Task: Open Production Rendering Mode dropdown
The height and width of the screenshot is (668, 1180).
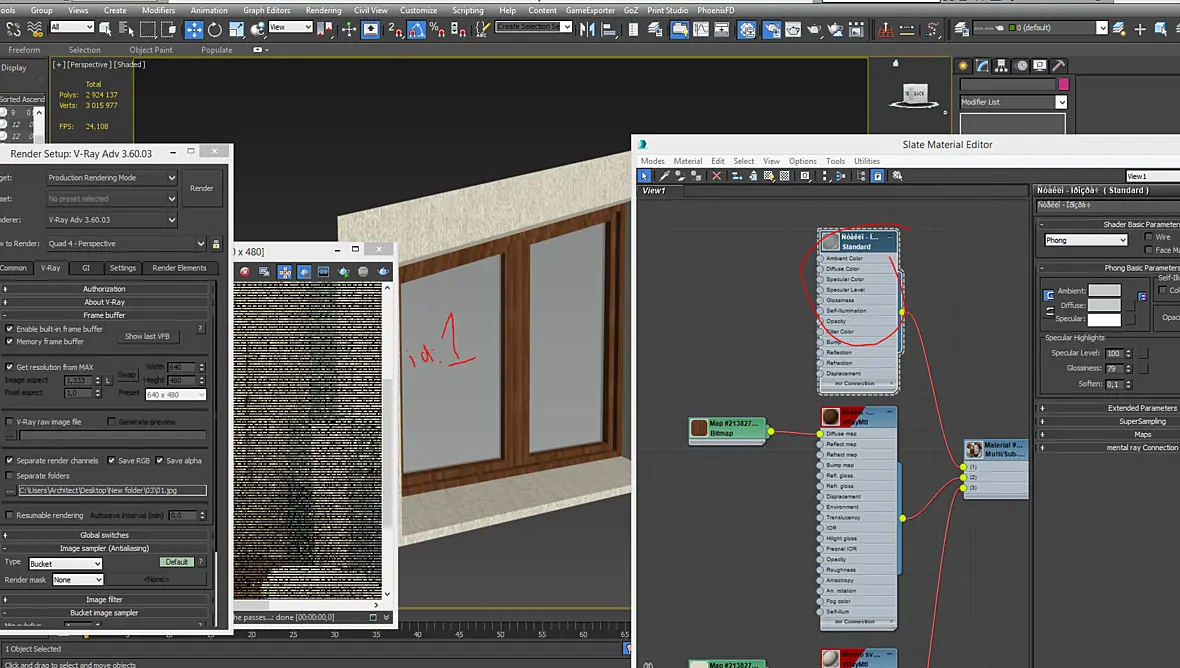Action: click(111, 178)
